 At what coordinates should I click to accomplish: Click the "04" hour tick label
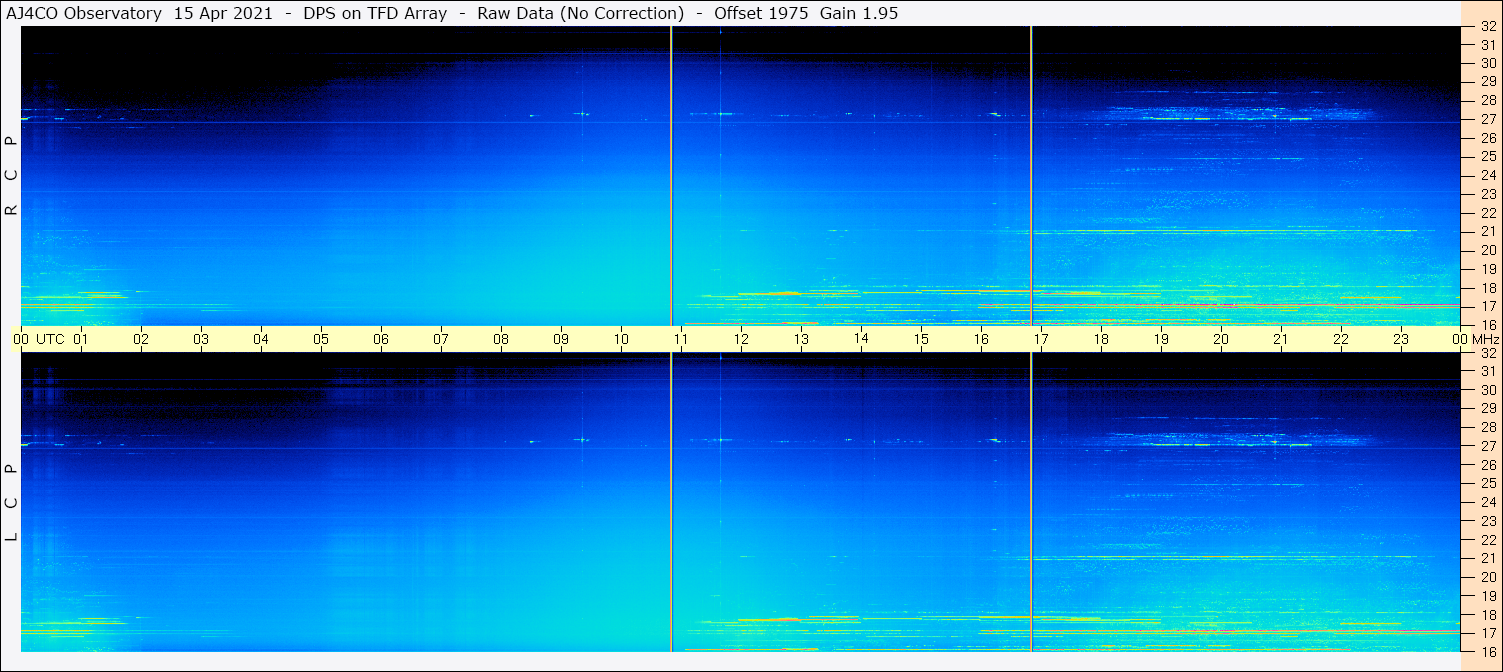pos(261,339)
